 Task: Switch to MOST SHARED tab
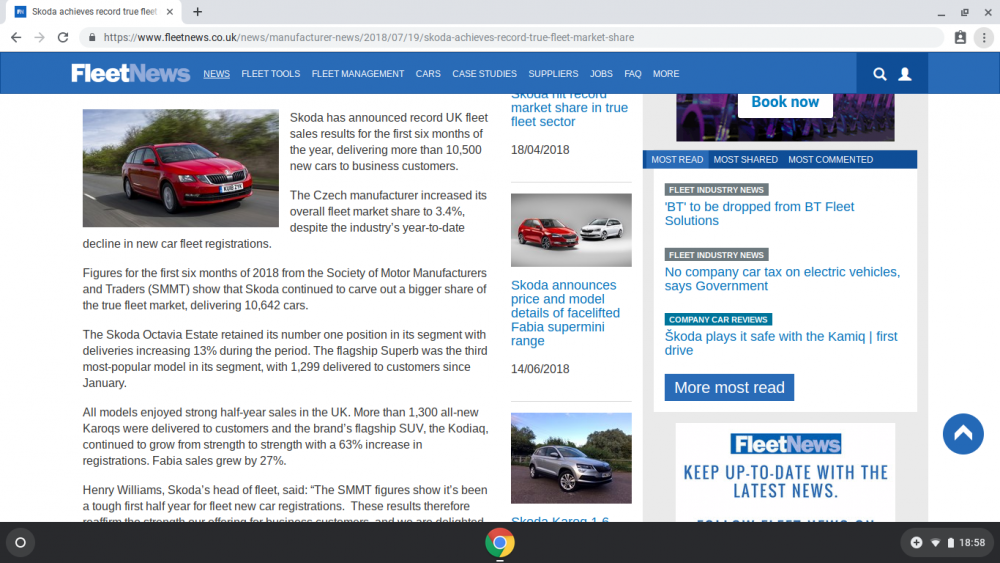746,159
